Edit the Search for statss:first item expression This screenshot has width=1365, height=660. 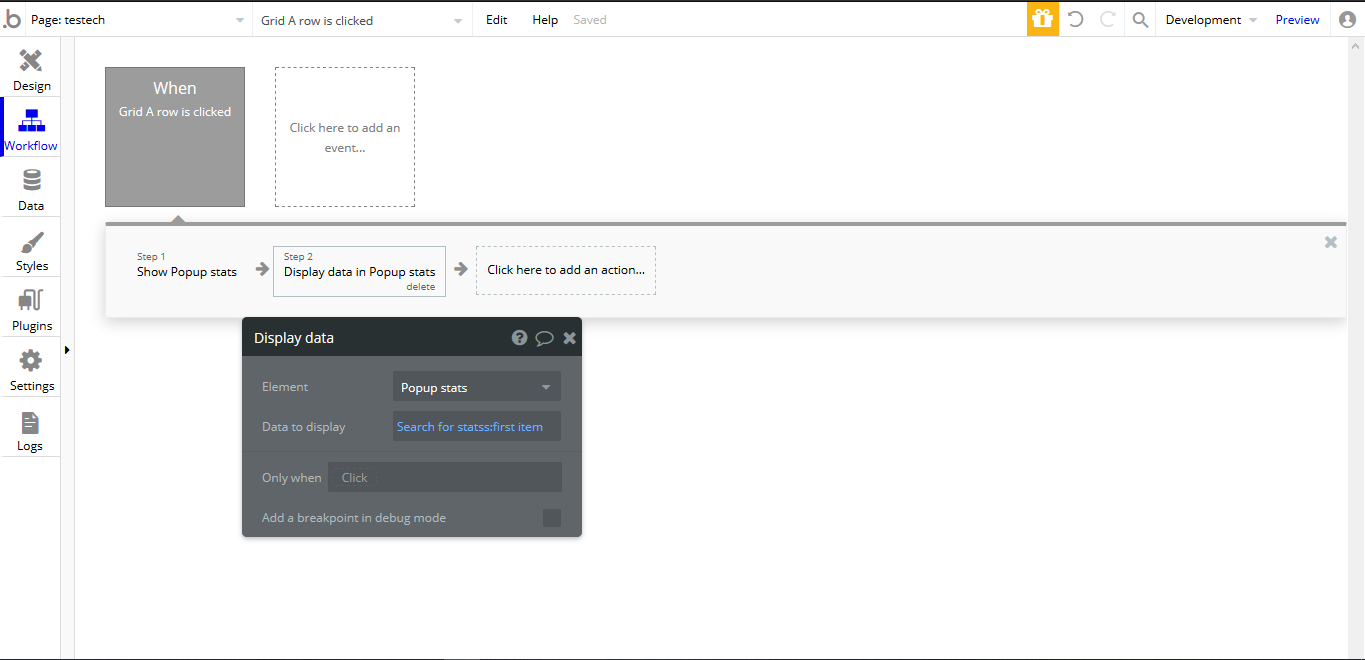coord(477,427)
